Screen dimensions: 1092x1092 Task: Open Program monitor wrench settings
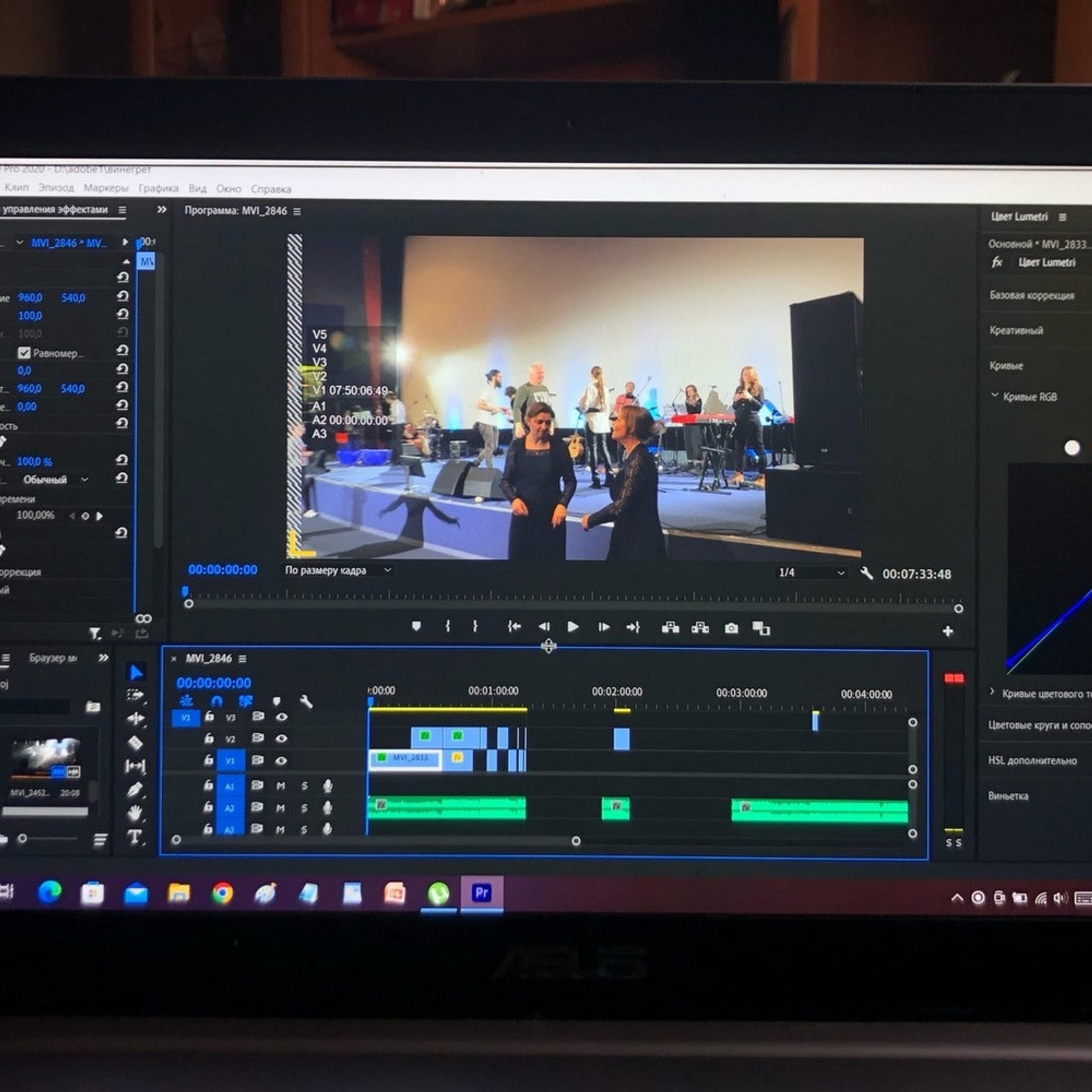(x=866, y=573)
